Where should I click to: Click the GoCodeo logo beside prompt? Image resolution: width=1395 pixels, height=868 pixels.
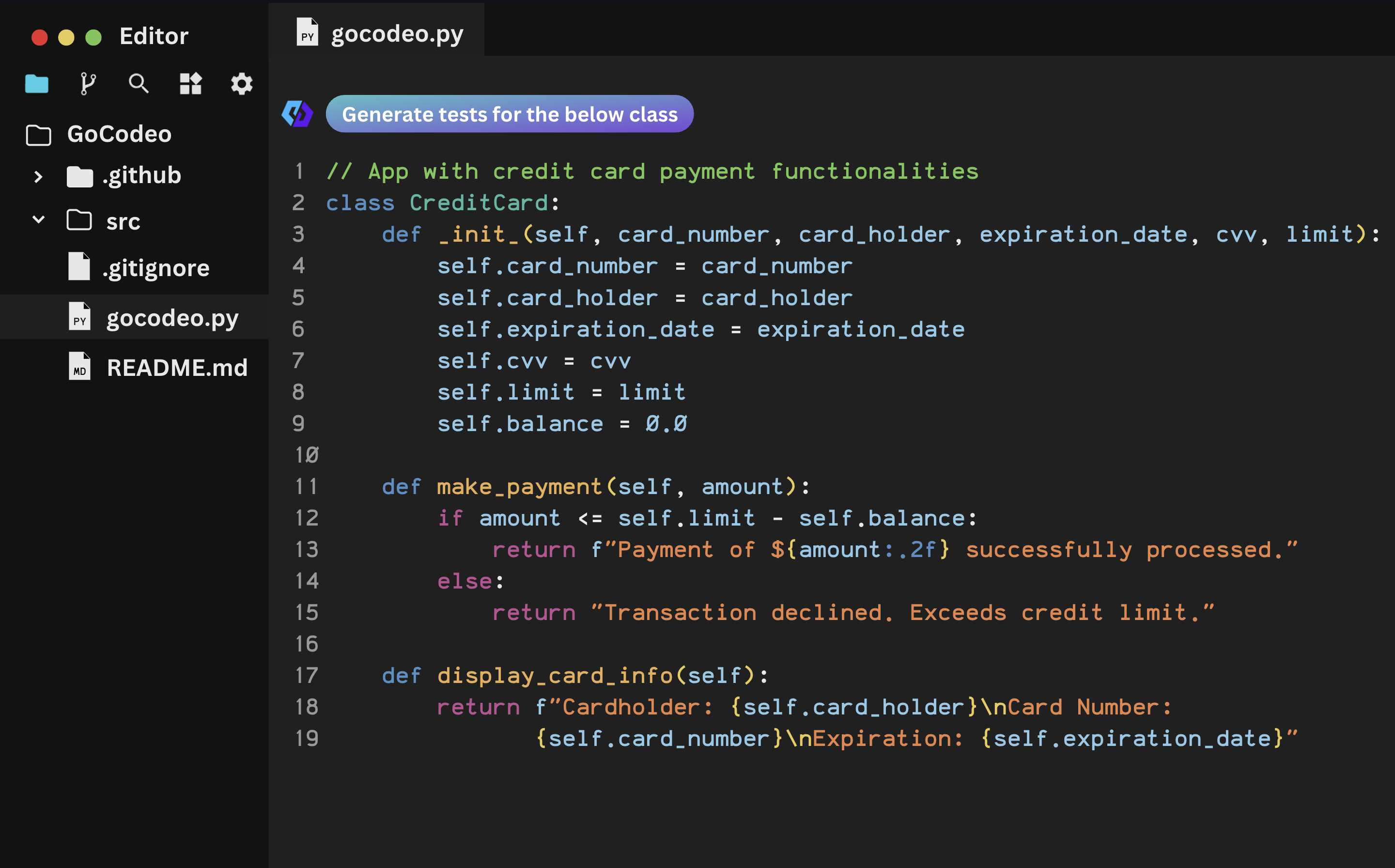coord(297,114)
